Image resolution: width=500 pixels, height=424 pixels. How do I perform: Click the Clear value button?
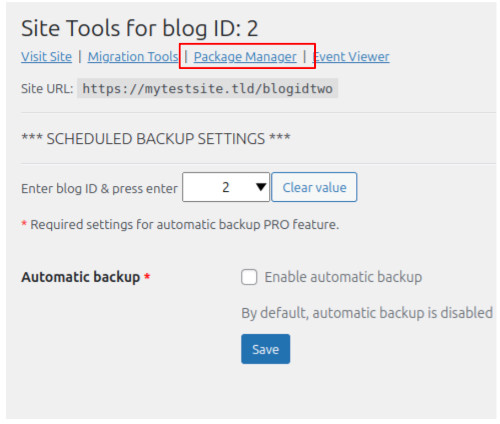314,187
